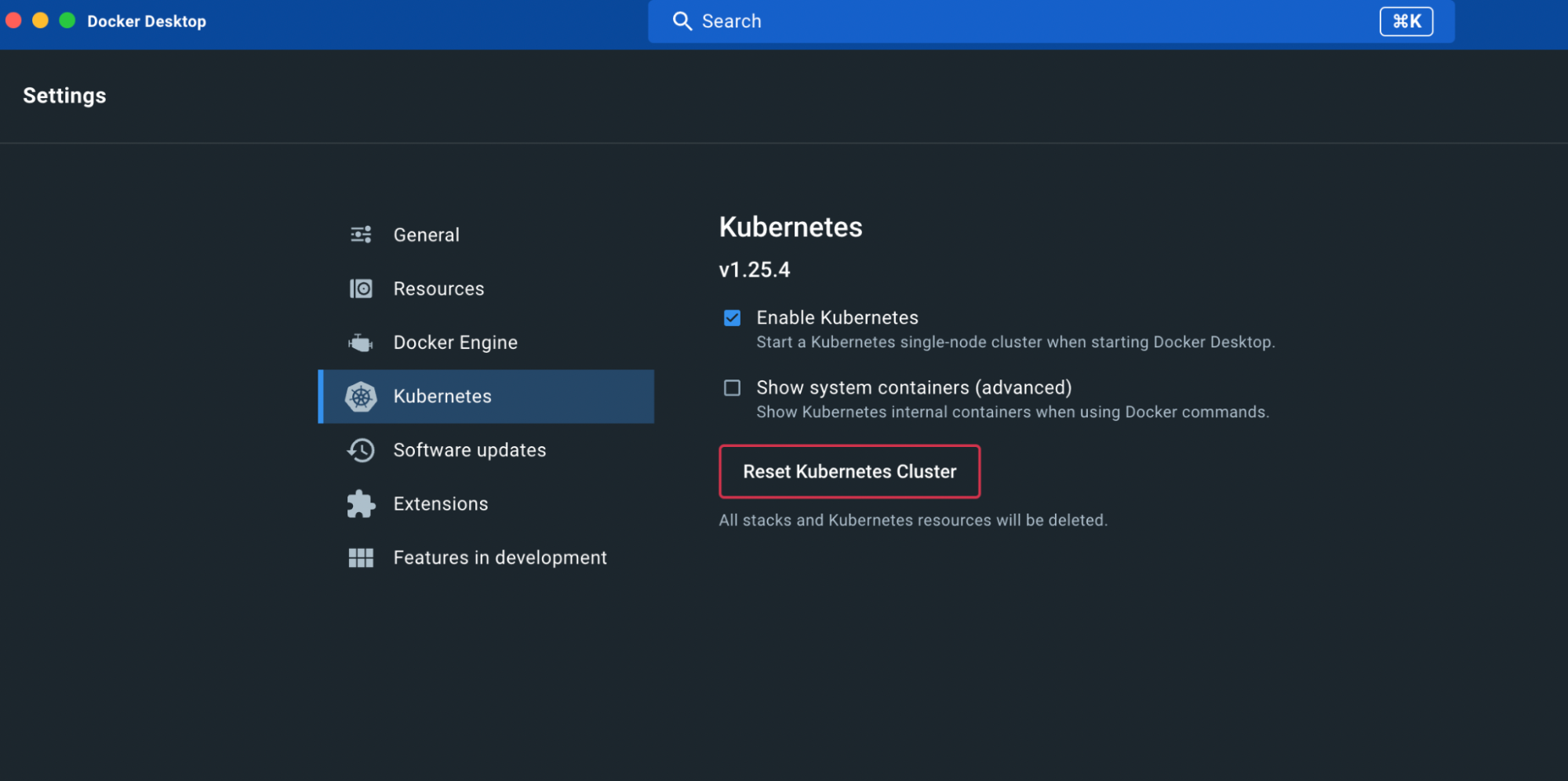Image resolution: width=1568 pixels, height=781 pixels.
Task: Switch to the Kubernetes settings section
Action: [x=442, y=396]
